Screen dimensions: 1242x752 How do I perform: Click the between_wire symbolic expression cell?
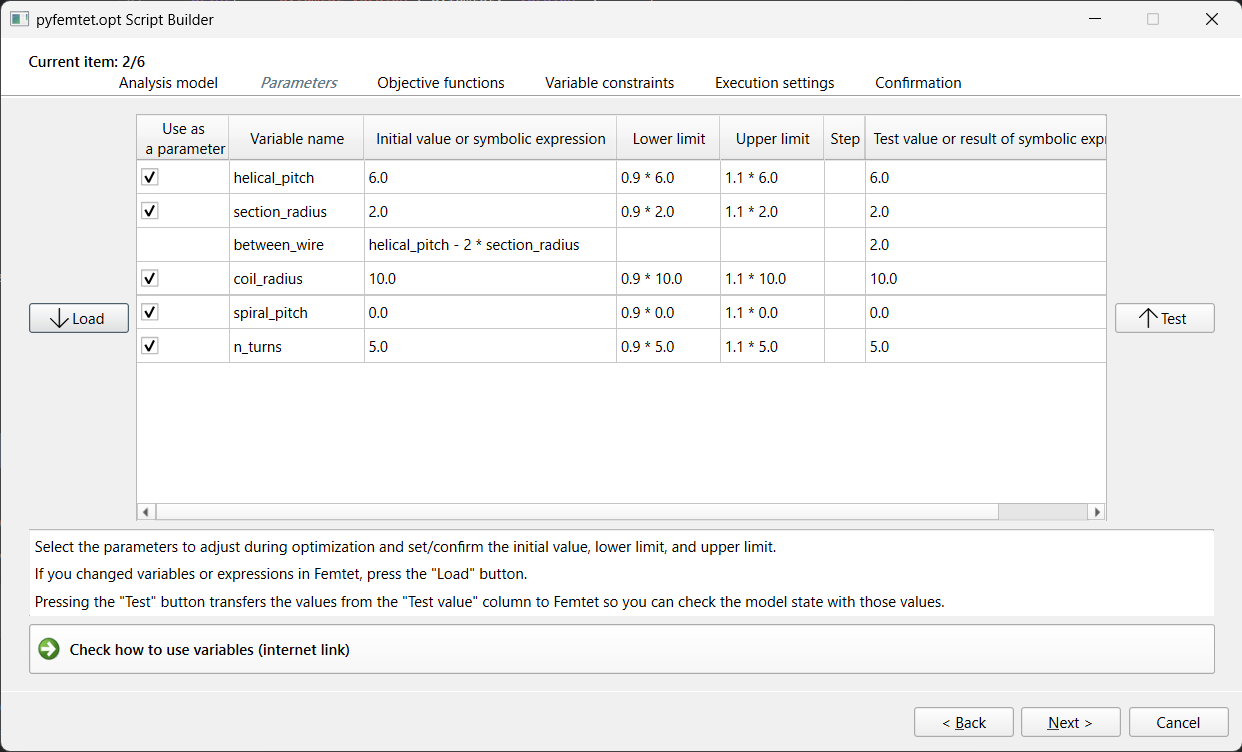(x=491, y=244)
